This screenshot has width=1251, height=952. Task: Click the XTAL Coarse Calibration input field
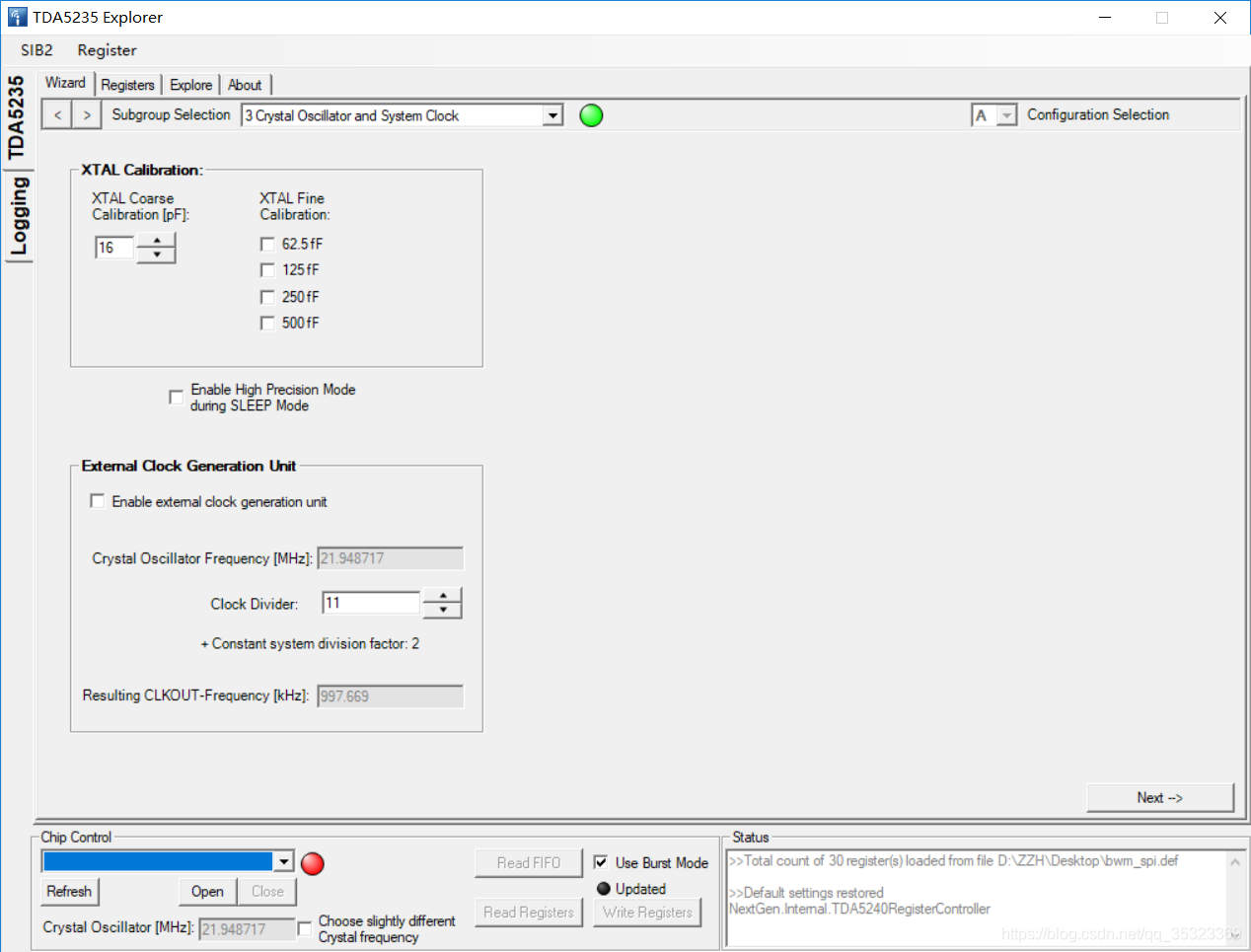pos(114,248)
